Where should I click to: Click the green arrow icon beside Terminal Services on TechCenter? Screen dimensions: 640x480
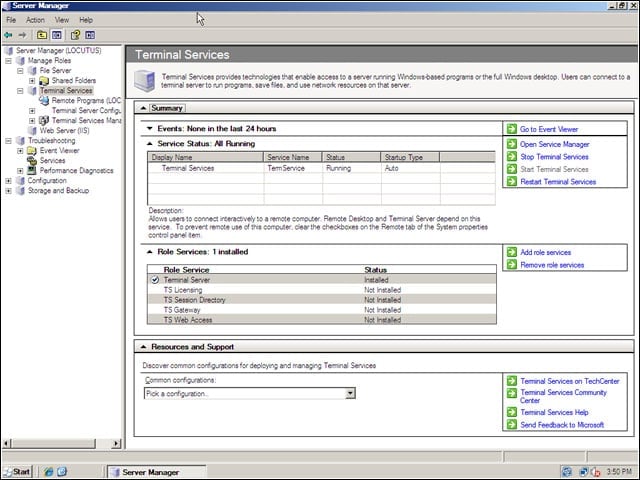[511, 381]
